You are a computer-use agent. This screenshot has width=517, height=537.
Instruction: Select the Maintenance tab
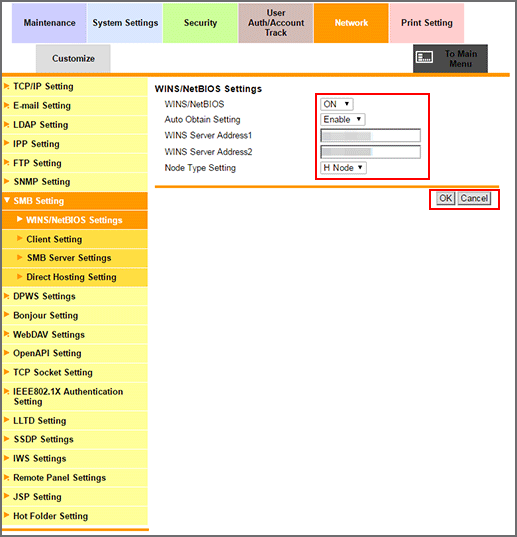[x=49, y=23]
